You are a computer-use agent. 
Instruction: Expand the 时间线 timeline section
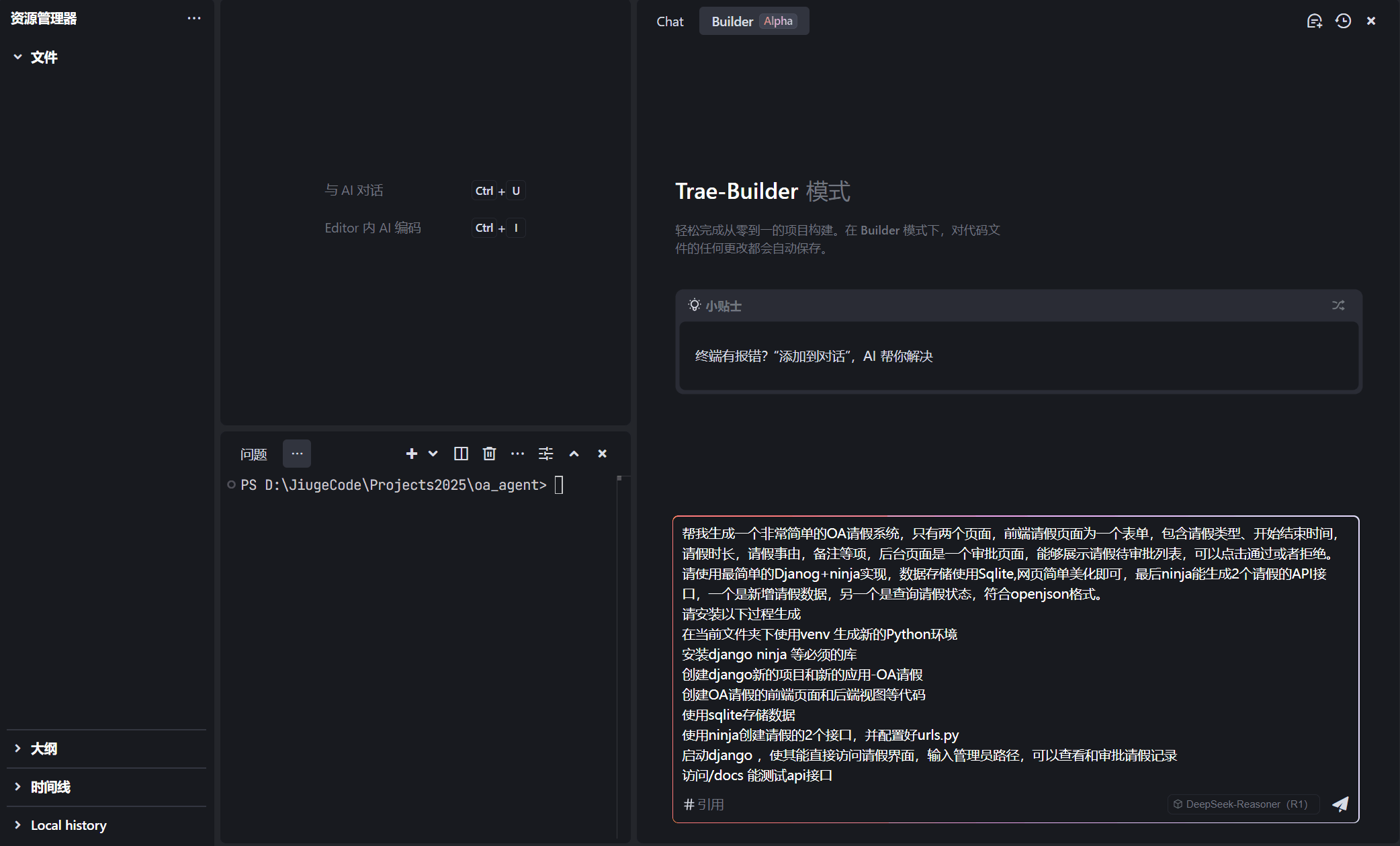(18, 787)
